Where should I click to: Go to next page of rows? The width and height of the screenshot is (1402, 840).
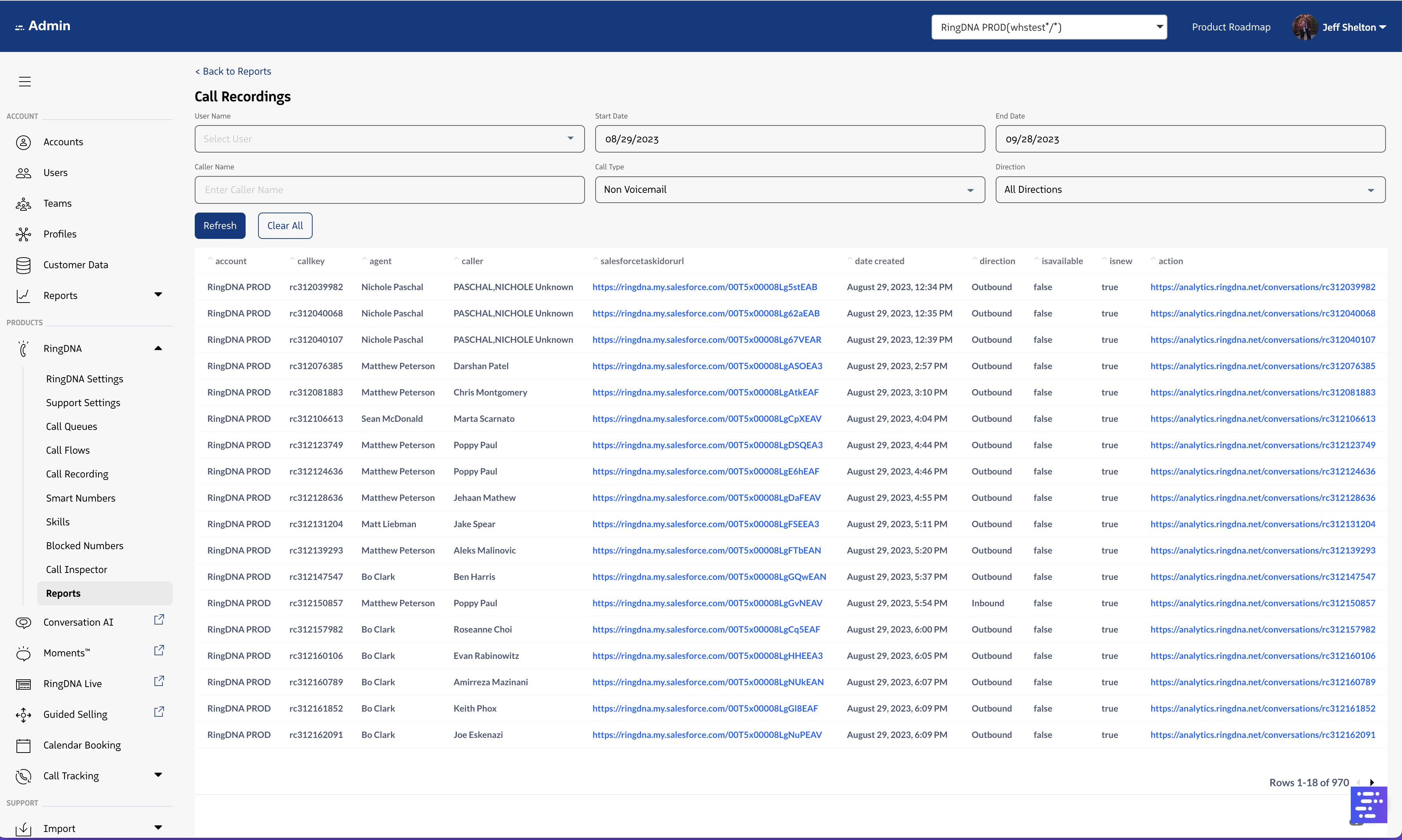pos(1371,782)
